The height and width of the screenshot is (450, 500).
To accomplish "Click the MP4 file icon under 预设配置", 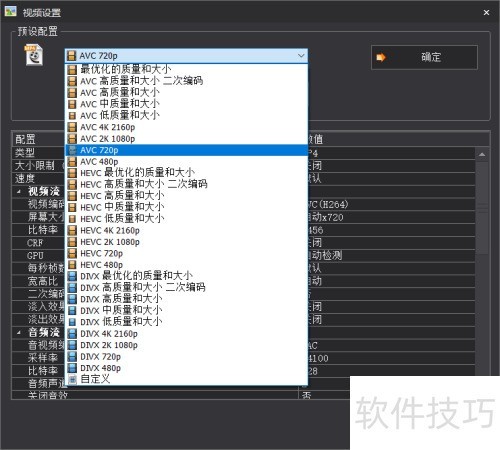I will point(33,55).
